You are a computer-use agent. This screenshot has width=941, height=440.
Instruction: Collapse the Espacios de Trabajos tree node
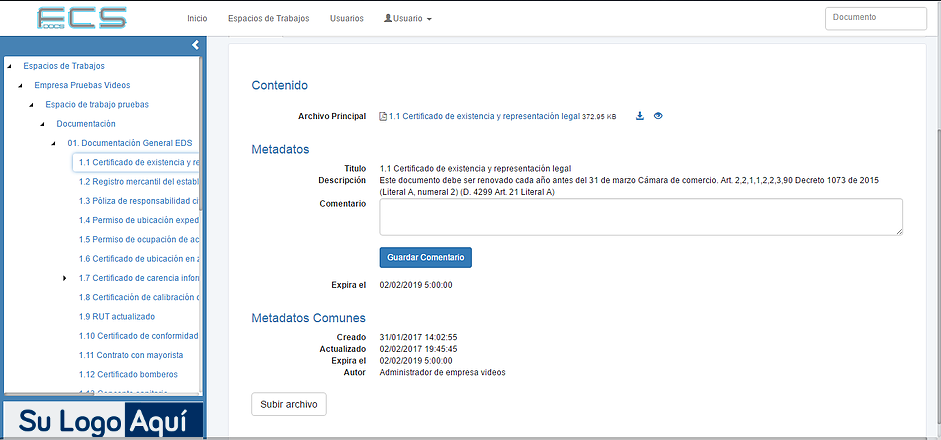9,67
